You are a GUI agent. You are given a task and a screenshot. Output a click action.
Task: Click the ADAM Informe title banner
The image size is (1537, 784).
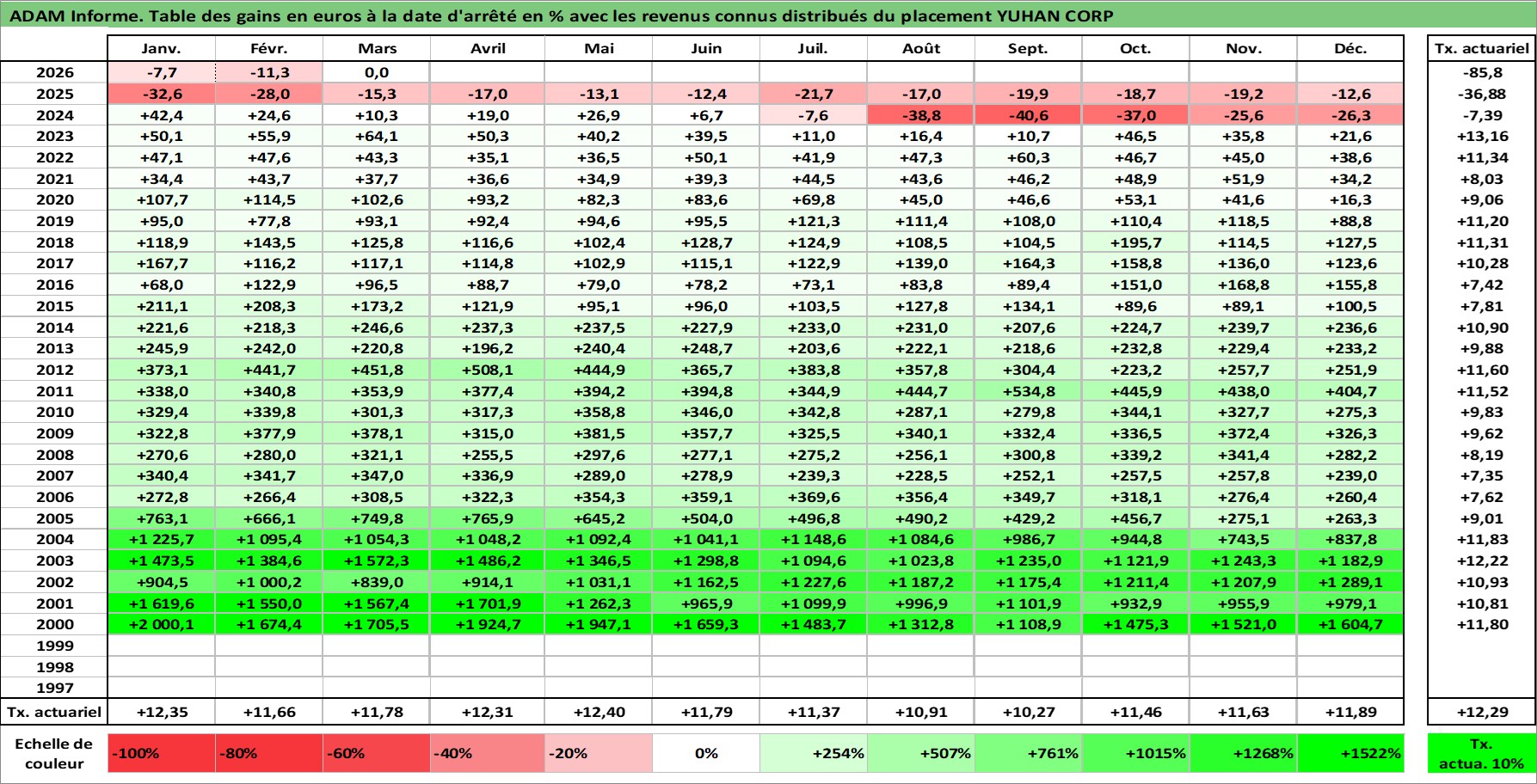click(x=768, y=15)
